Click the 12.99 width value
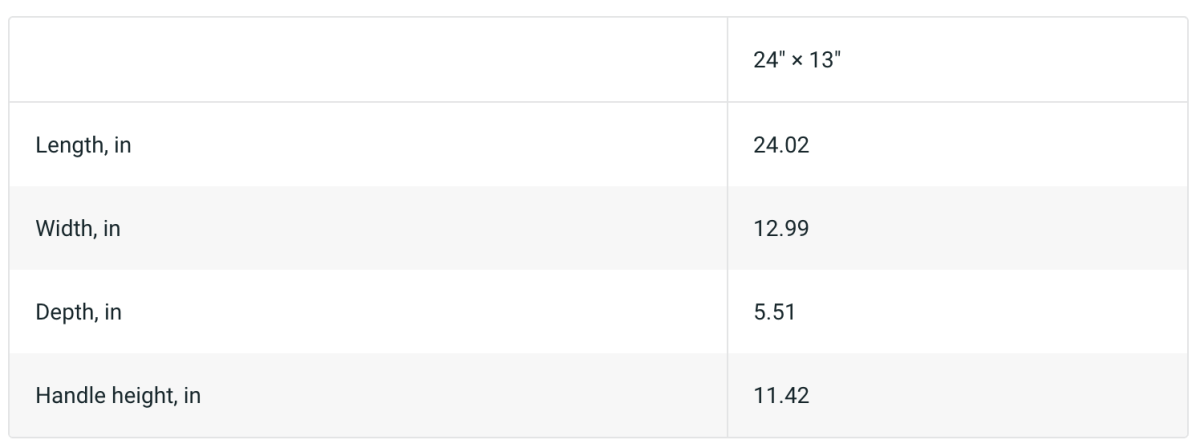This screenshot has height=448, width=1200. point(781,229)
